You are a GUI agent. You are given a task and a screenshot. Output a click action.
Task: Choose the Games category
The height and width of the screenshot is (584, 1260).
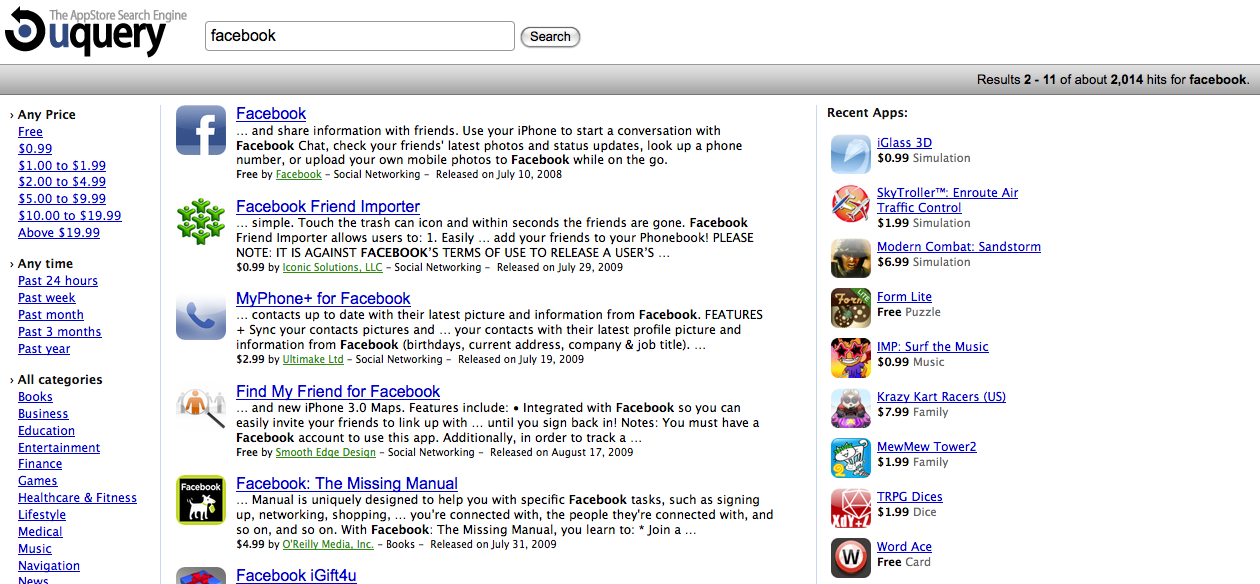click(37, 481)
